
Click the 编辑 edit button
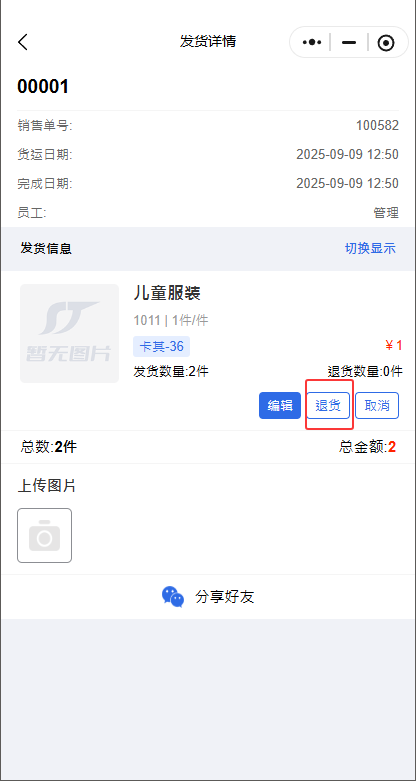click(x=280, y=406)
